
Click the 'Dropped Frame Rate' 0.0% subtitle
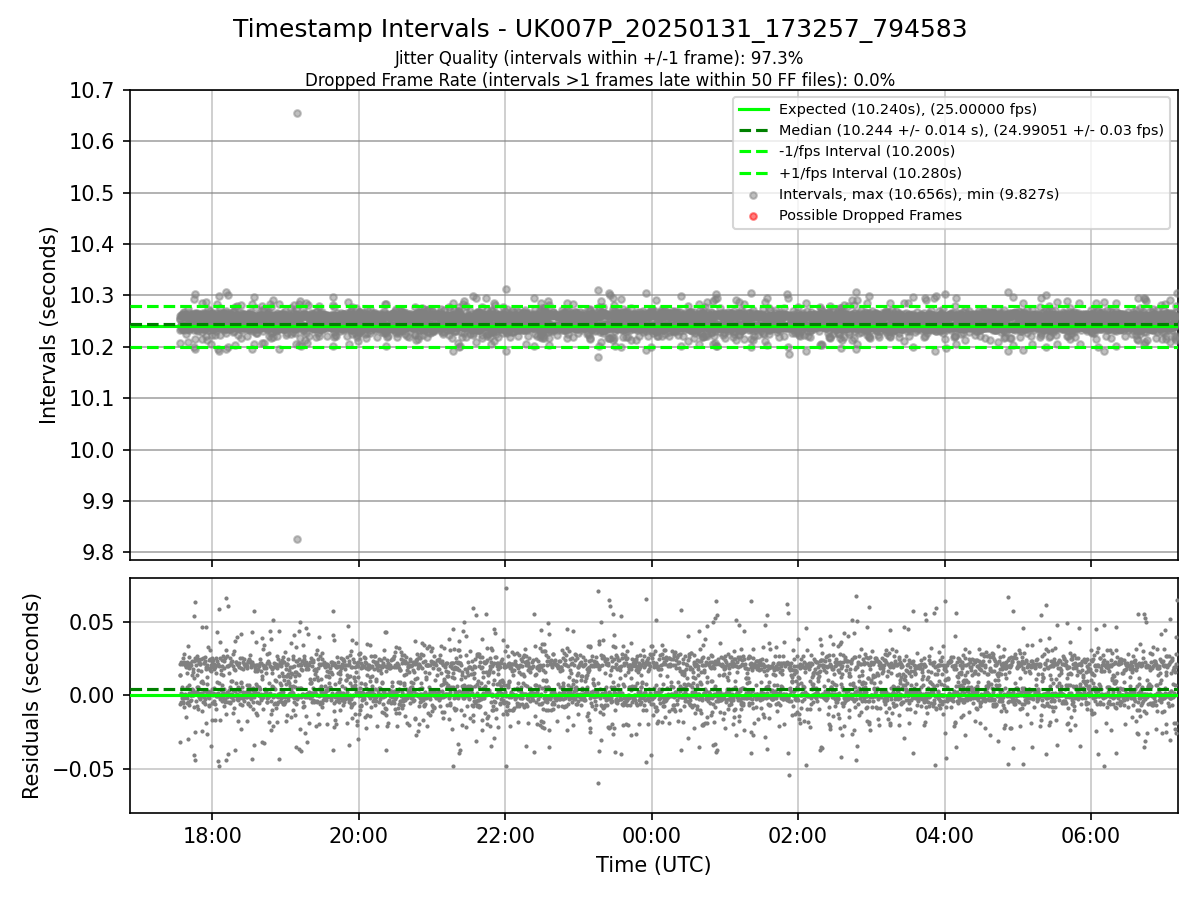[x=600, y=79]
